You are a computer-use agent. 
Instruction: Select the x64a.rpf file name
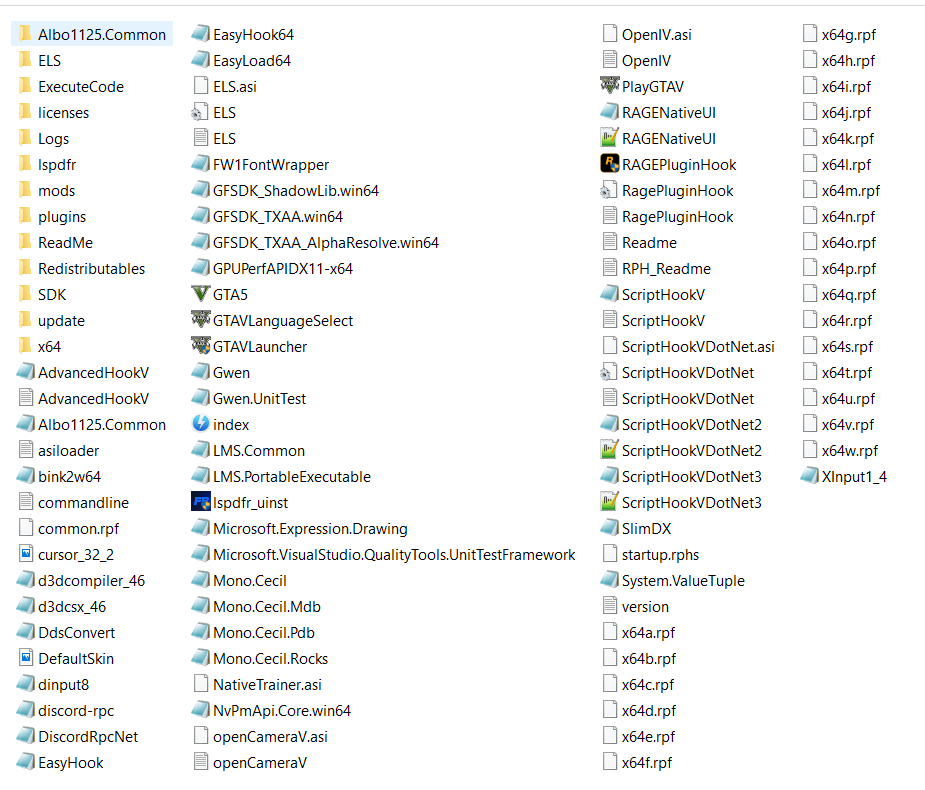[x=648, y=632]
